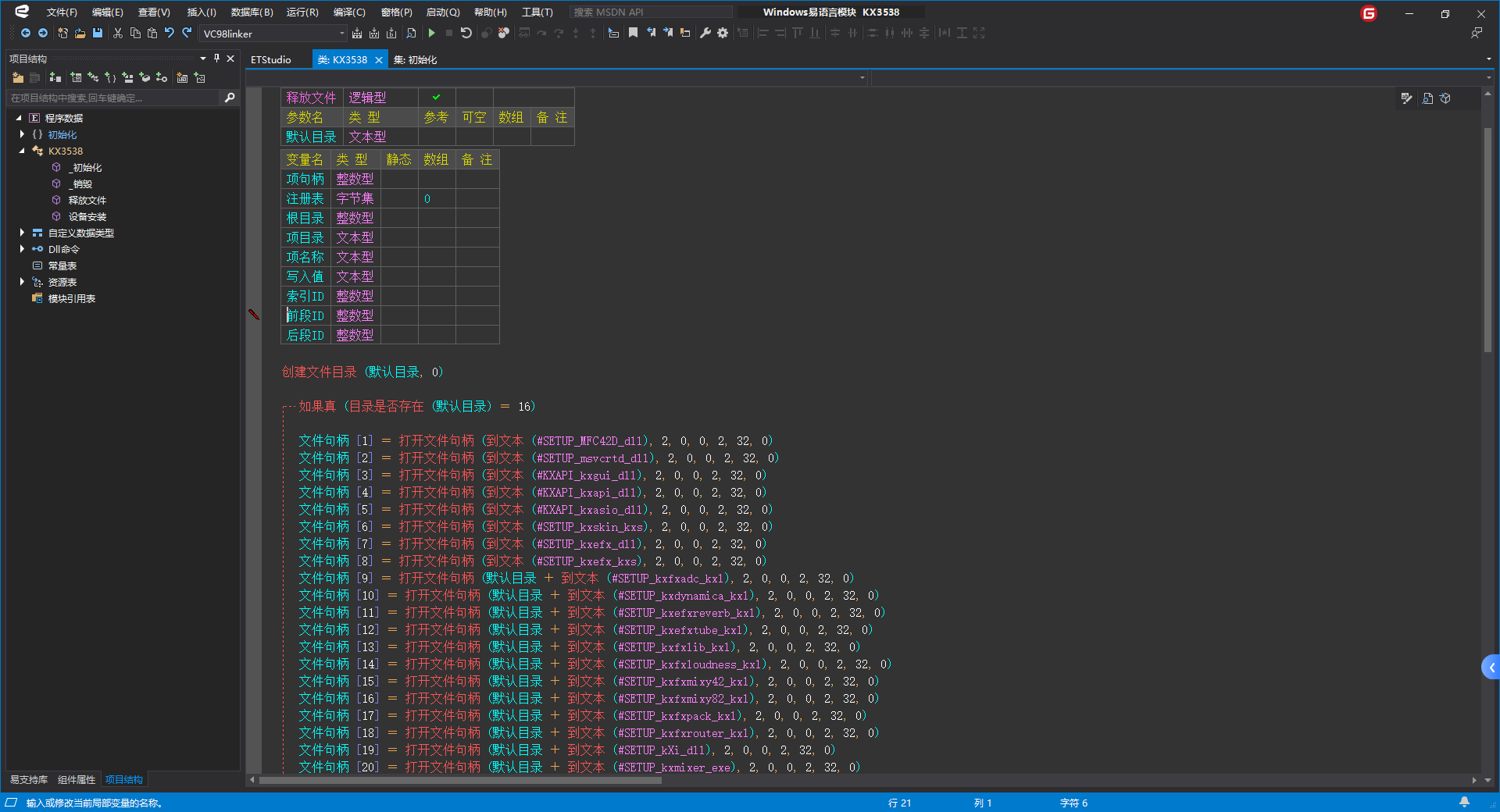The image size is (1500, 812).
Task: Expand the 自定义数据类型 node
Action: tap(22, 233)
